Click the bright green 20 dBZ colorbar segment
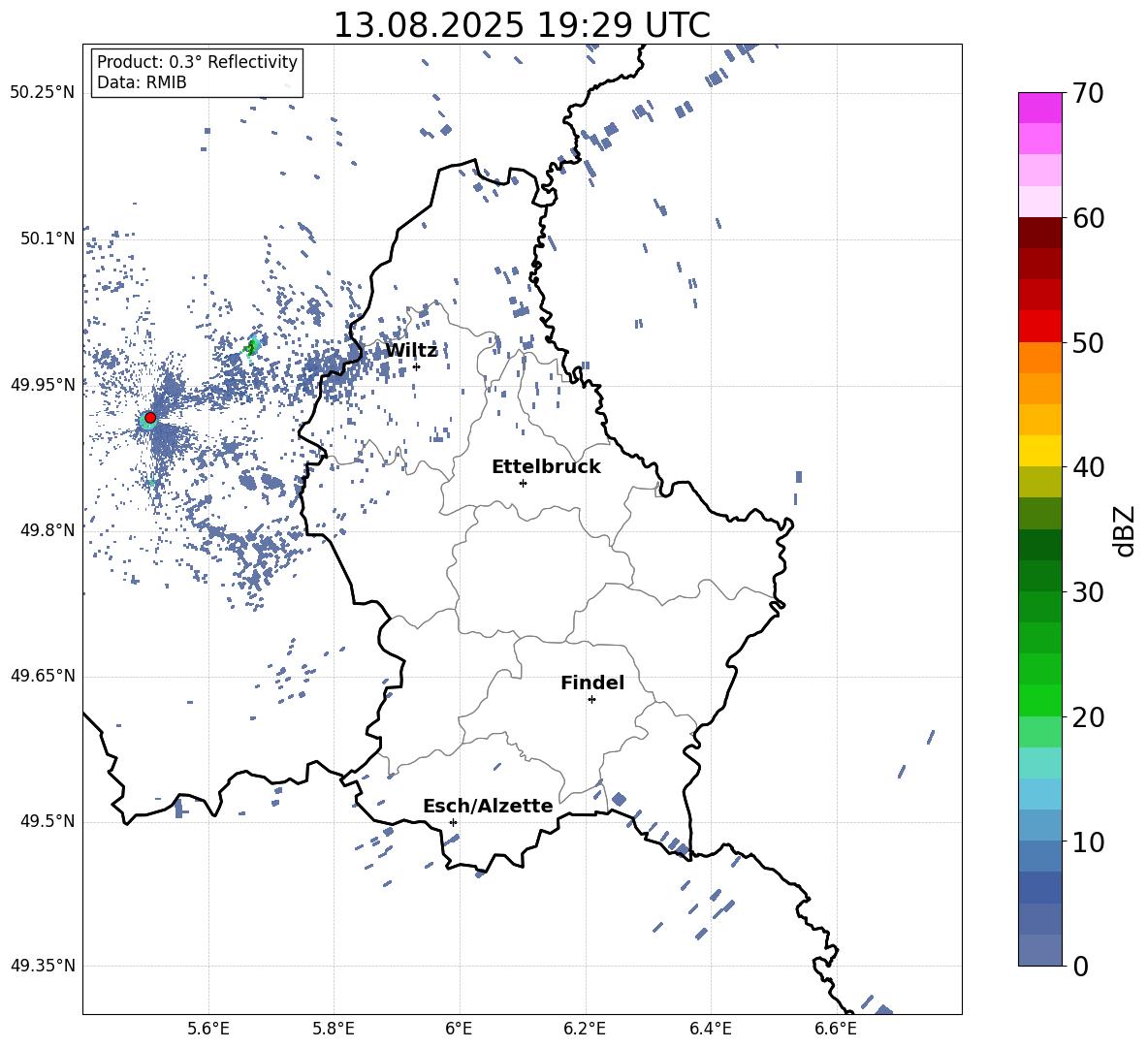 click(x=1039, y=700)
